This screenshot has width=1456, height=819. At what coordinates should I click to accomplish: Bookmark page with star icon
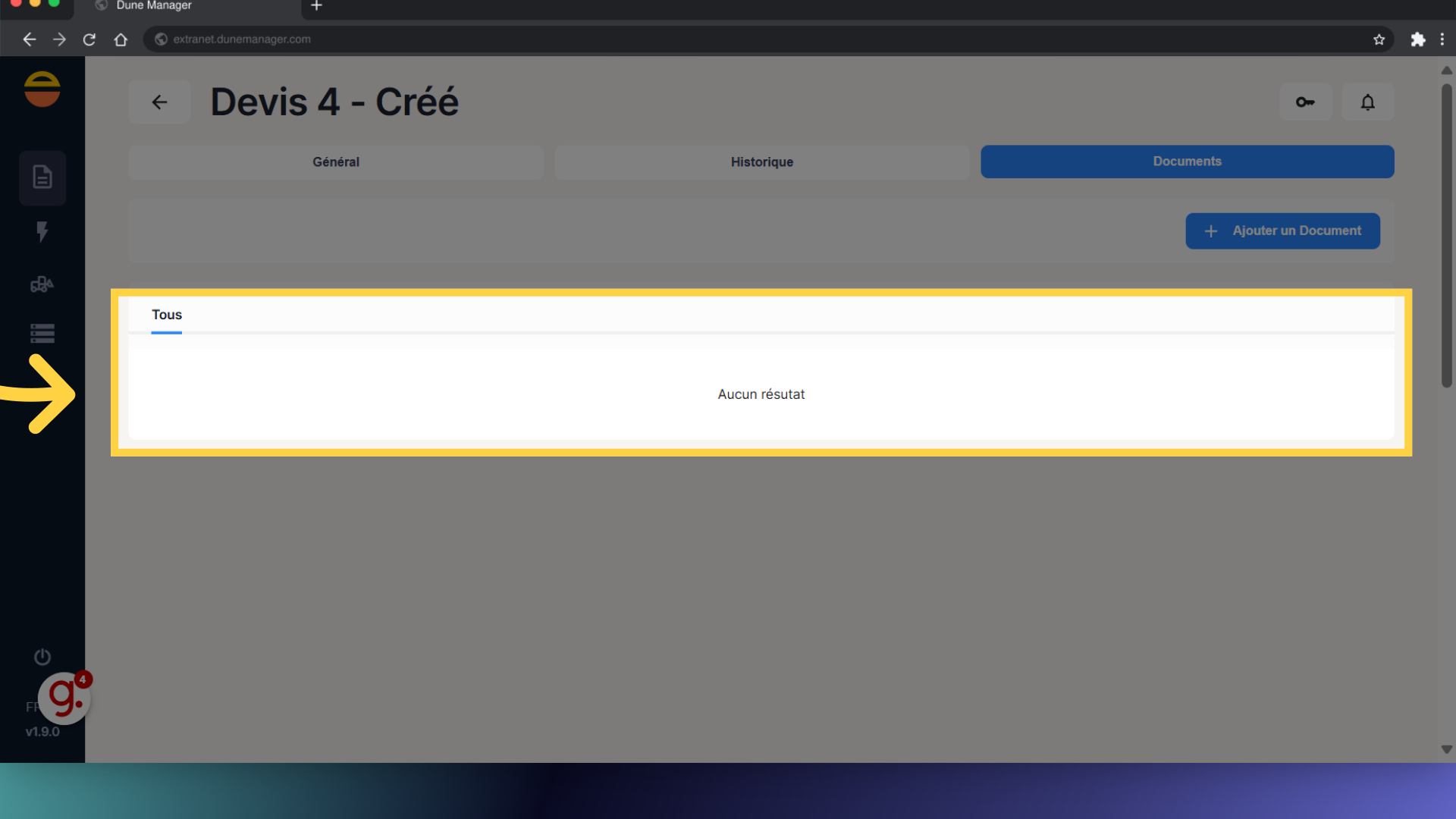click(x=1379, y=39)
